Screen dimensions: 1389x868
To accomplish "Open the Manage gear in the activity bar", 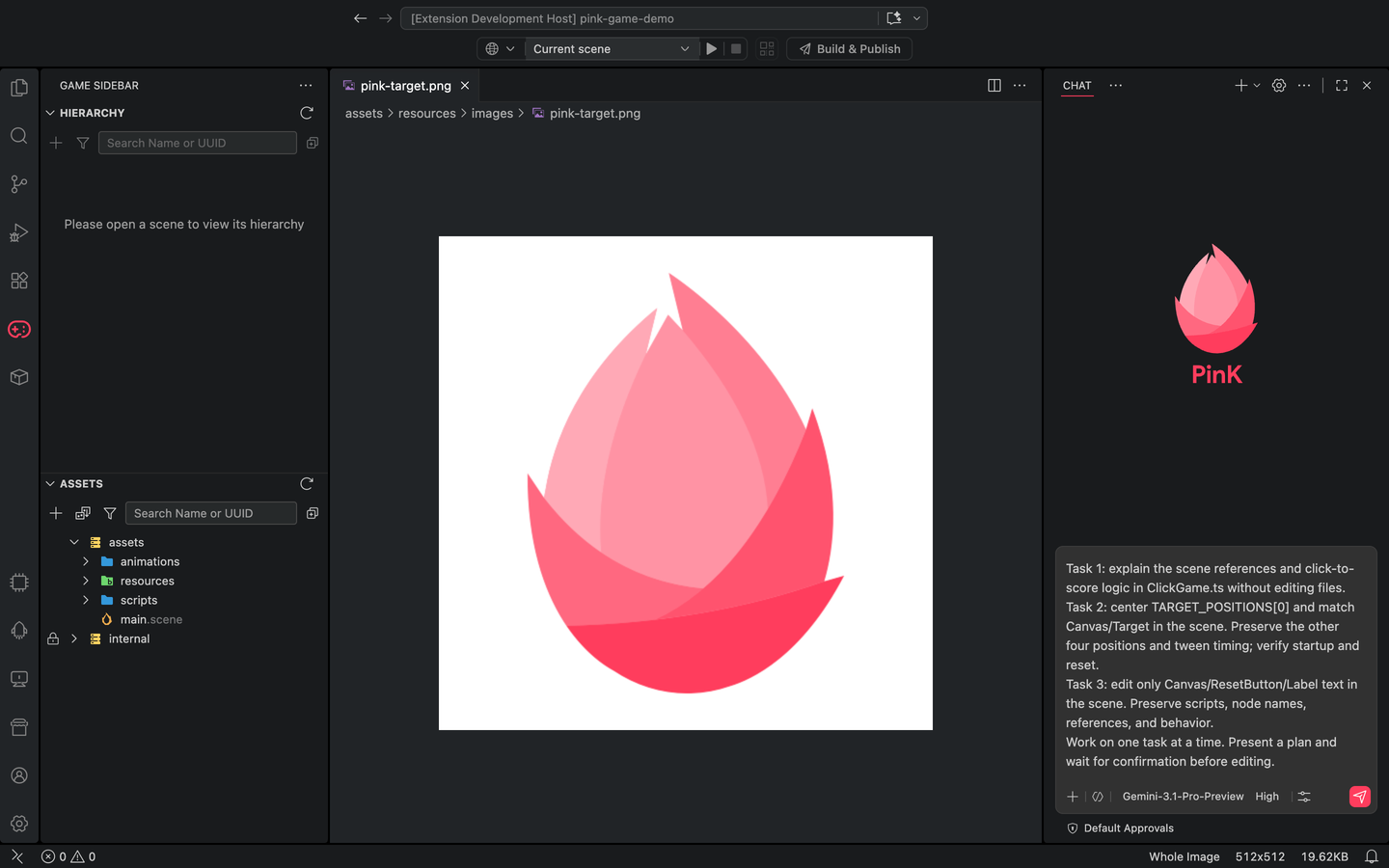I will tap(19, 824).
